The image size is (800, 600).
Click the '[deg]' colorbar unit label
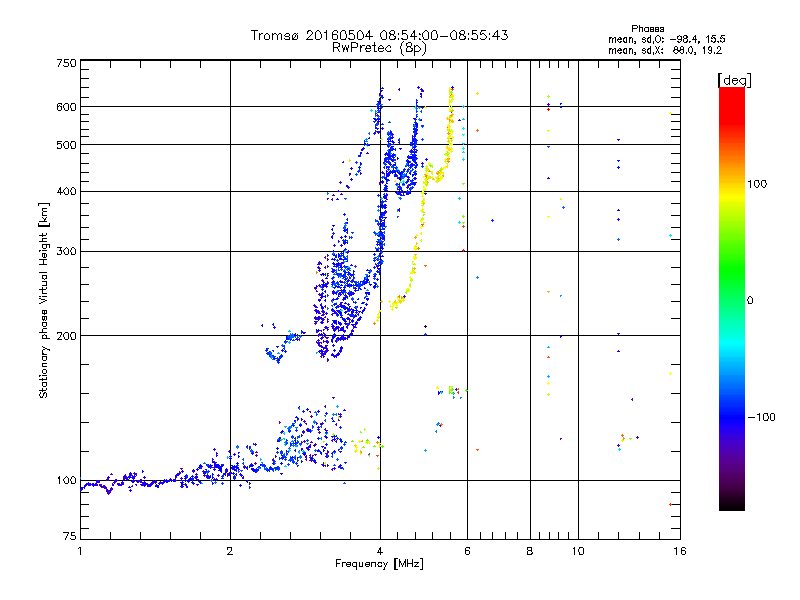point(734,80)
